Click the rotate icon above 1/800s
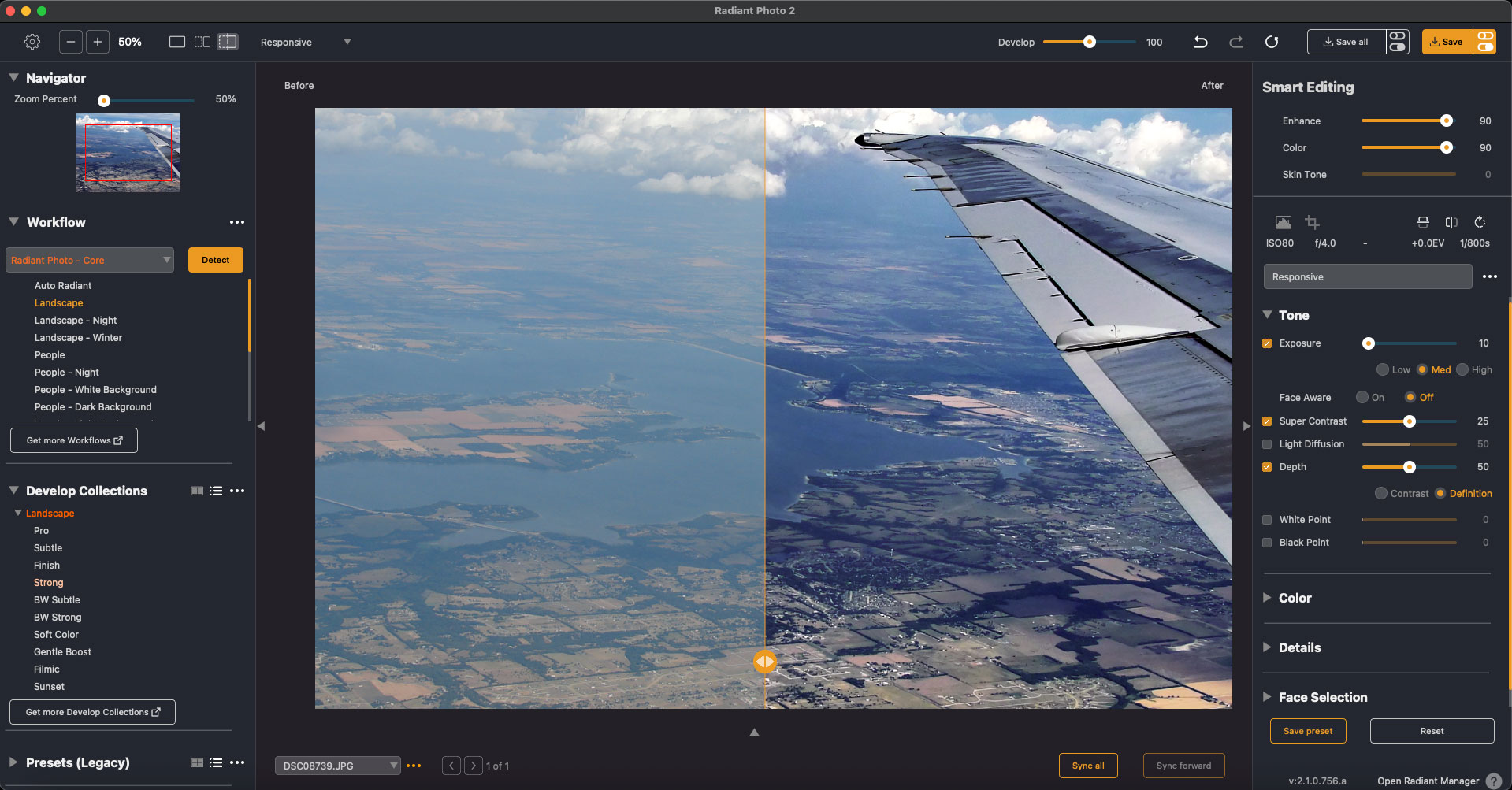Screen dimensions: 1512x790 click(x=1480, y=222)
